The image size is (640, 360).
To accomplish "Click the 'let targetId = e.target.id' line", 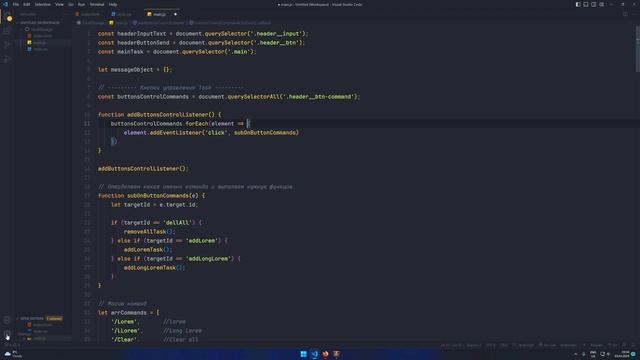I will pyautogui.click(x=155, y=204).
